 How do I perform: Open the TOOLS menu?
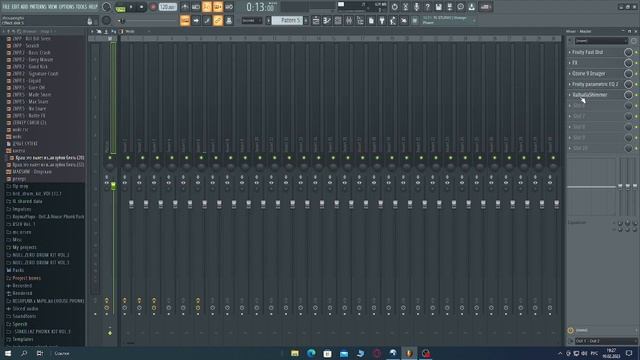(82, 7)
